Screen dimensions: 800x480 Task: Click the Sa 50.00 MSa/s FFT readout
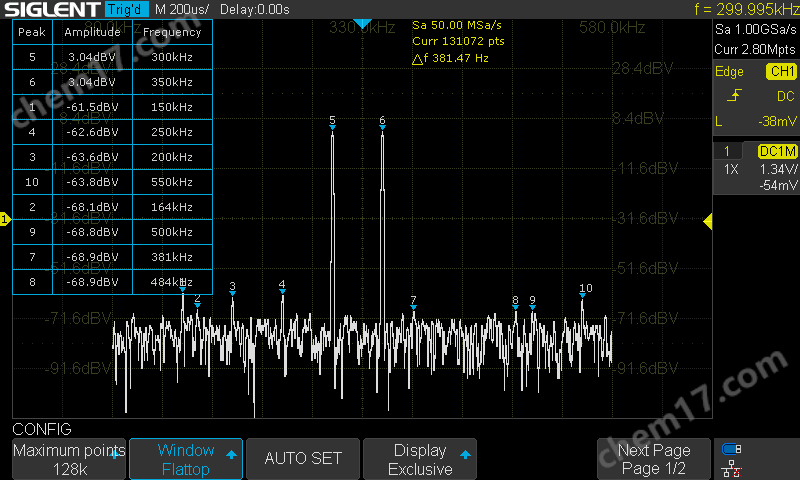(x=457, y=25)
